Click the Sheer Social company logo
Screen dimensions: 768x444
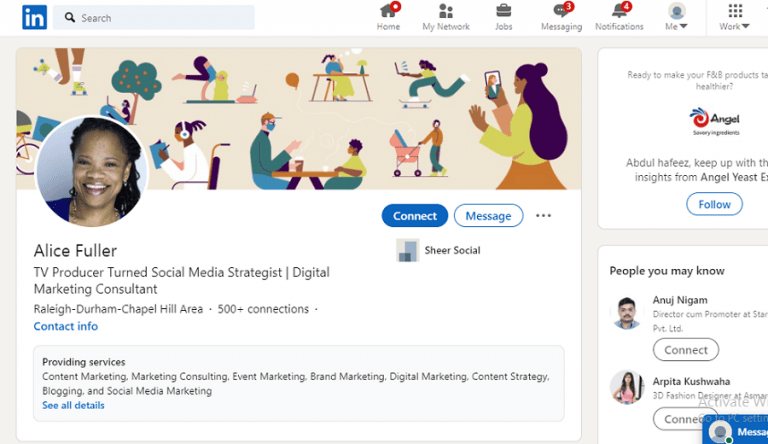click(407, 250)
